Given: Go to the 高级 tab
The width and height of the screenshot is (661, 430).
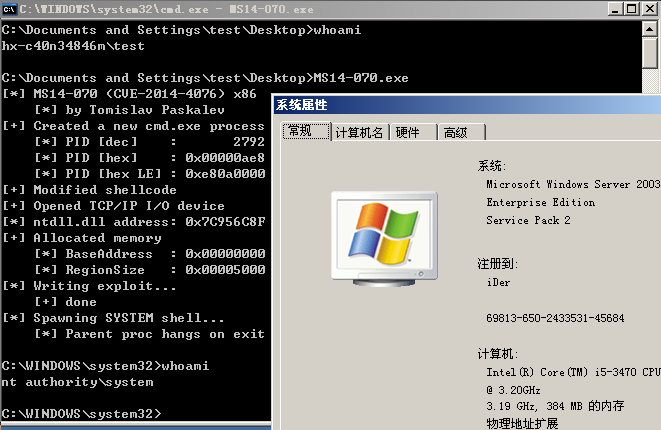Looking at the screenshot, I should click(461, 133).
